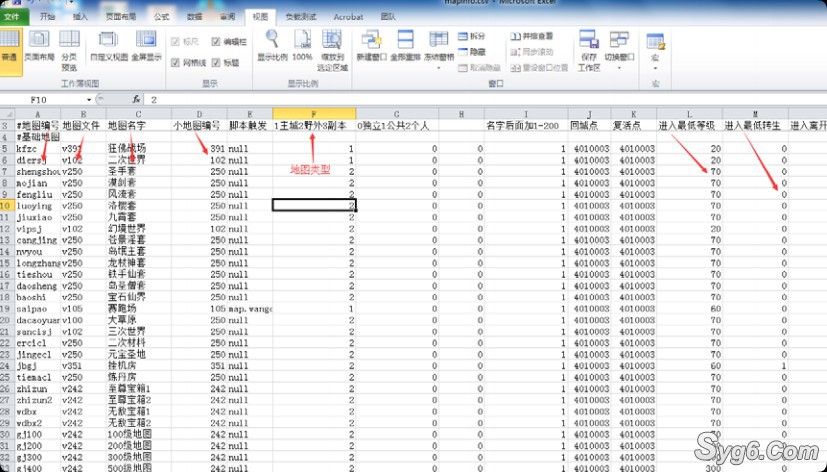The height and width of the screenshot is (472, 827).
Task: Switch to the 负载测试 tab
Action: pos(300,17)
